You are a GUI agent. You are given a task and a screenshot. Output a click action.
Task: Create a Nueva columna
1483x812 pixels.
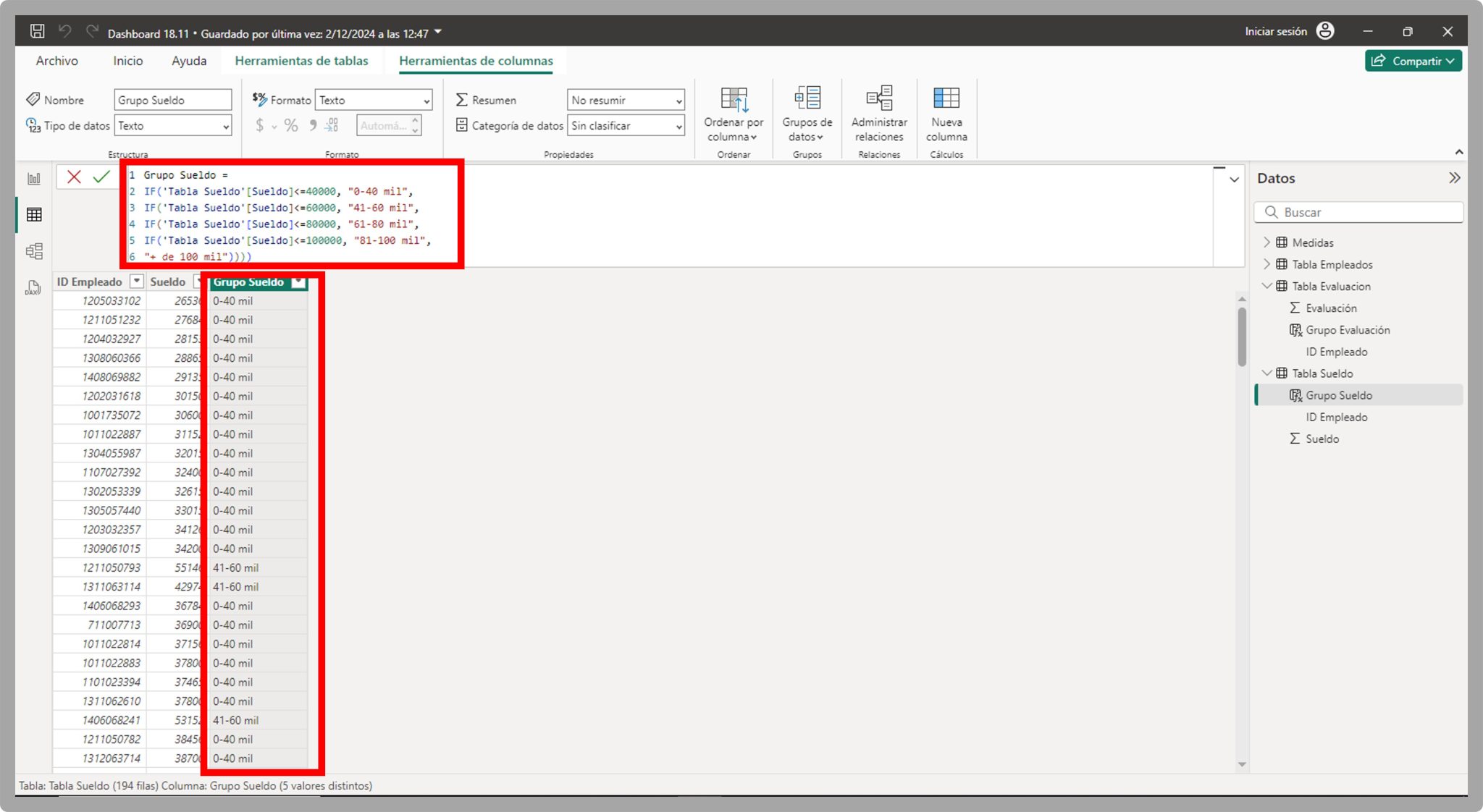[946, 112]
